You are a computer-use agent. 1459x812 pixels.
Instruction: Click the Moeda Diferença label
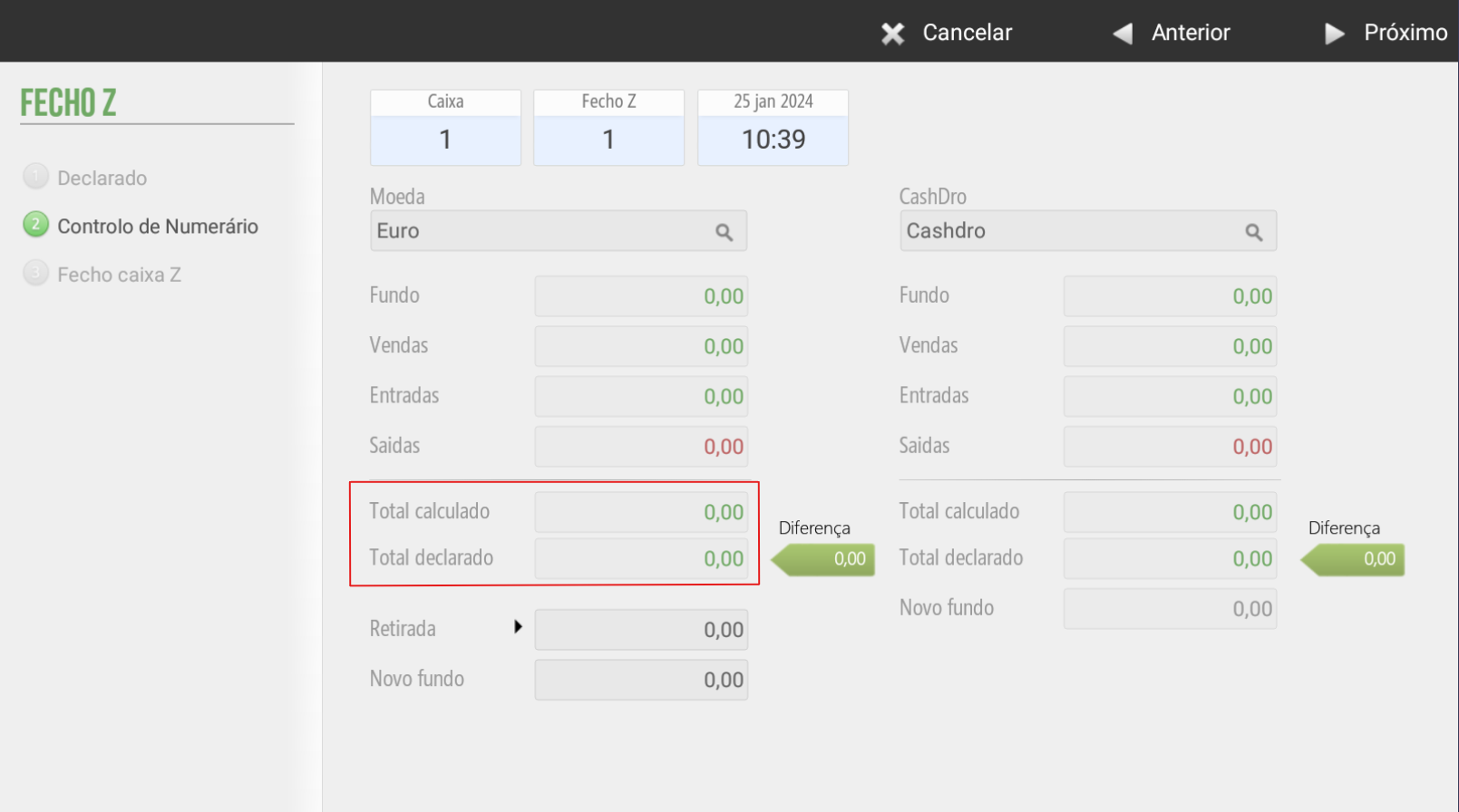pyautogui.click(x=814, y=528)
